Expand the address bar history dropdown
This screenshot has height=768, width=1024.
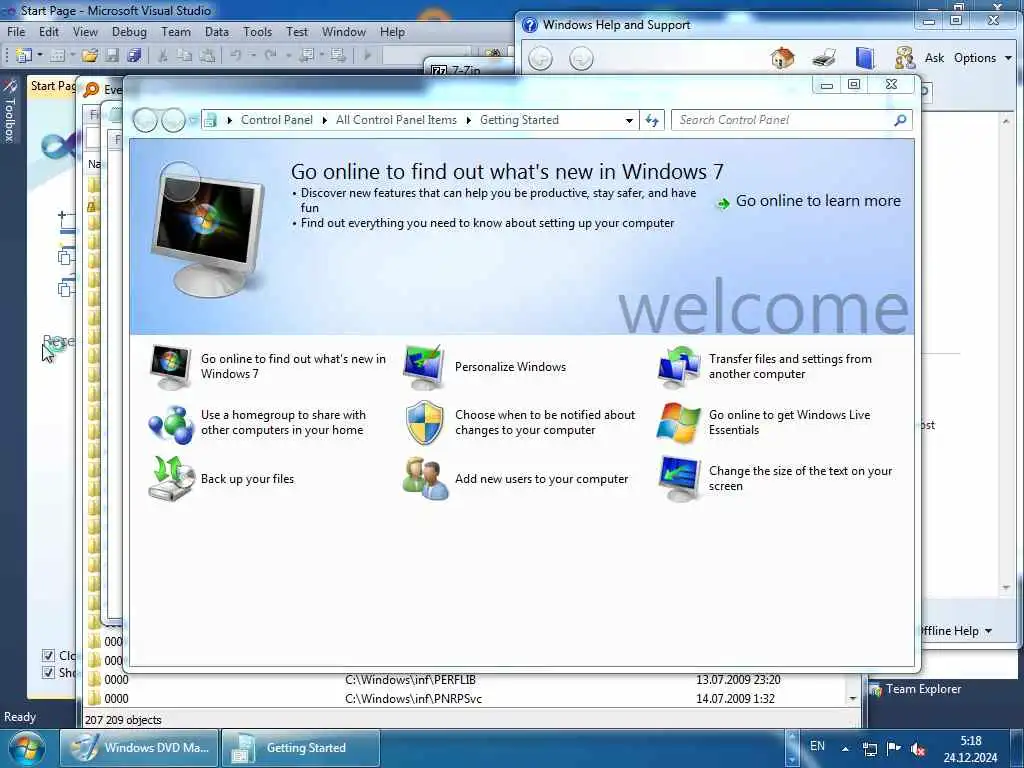(629, 120)
